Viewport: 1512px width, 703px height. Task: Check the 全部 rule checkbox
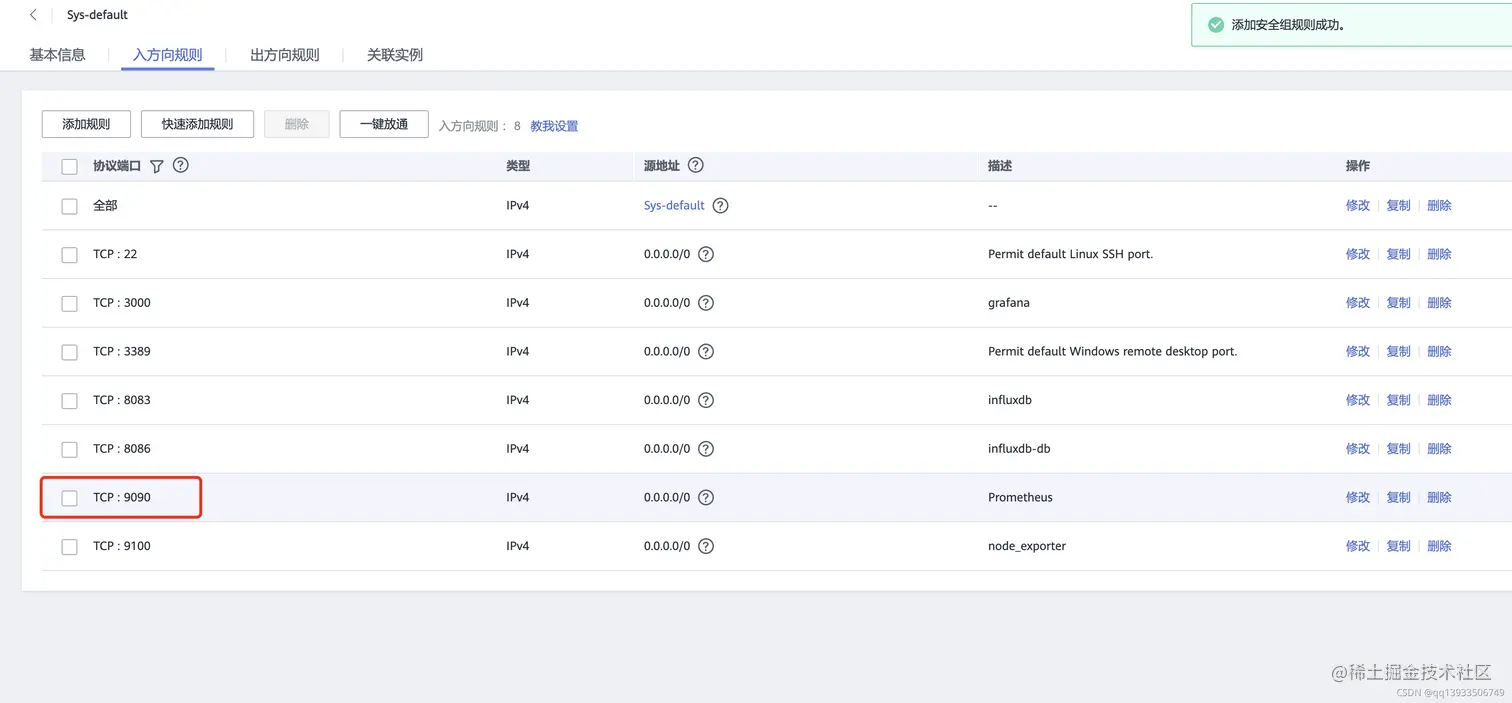tap(69, 206)
